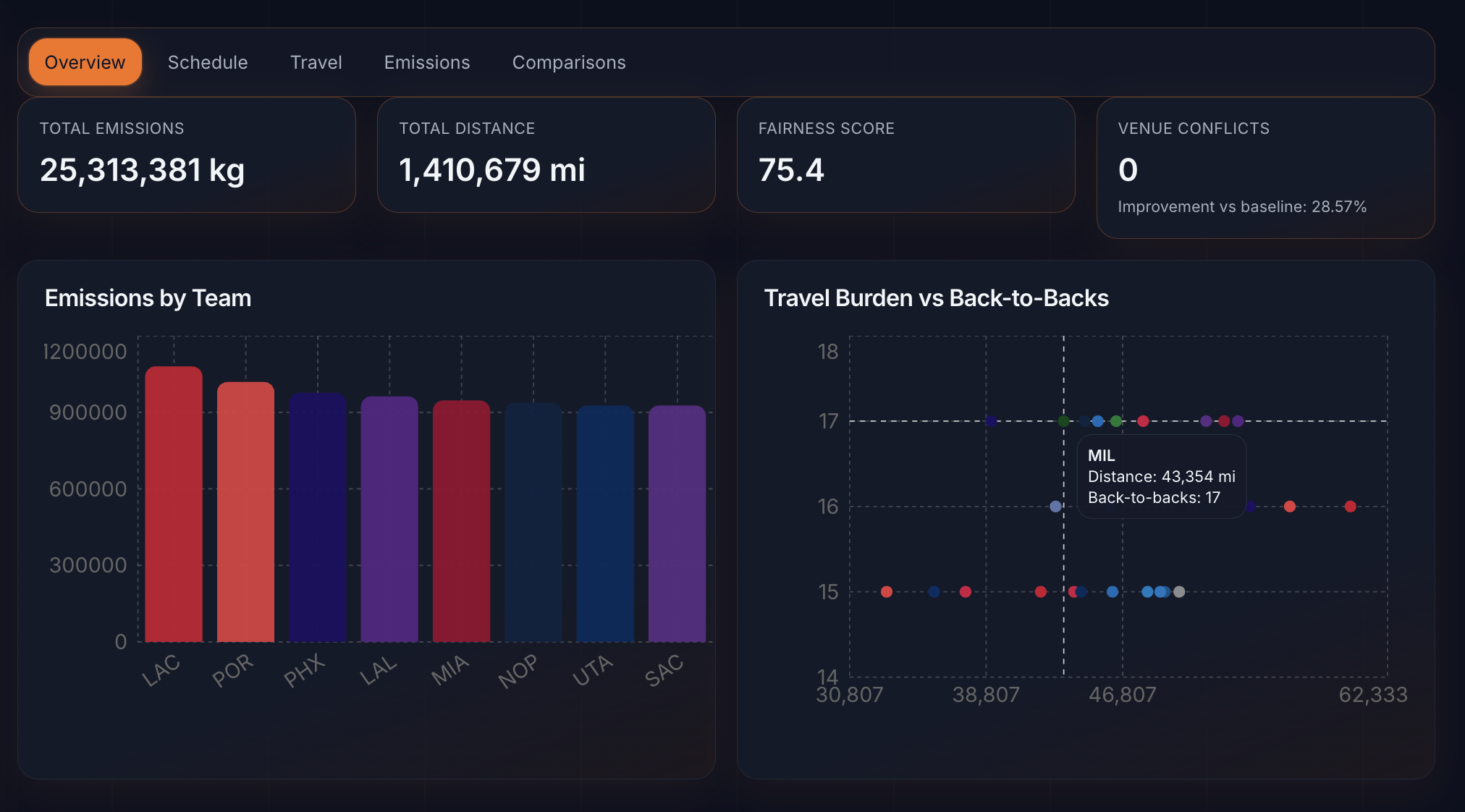
Task: Select the Emissions tab
Action: (427, 62)
